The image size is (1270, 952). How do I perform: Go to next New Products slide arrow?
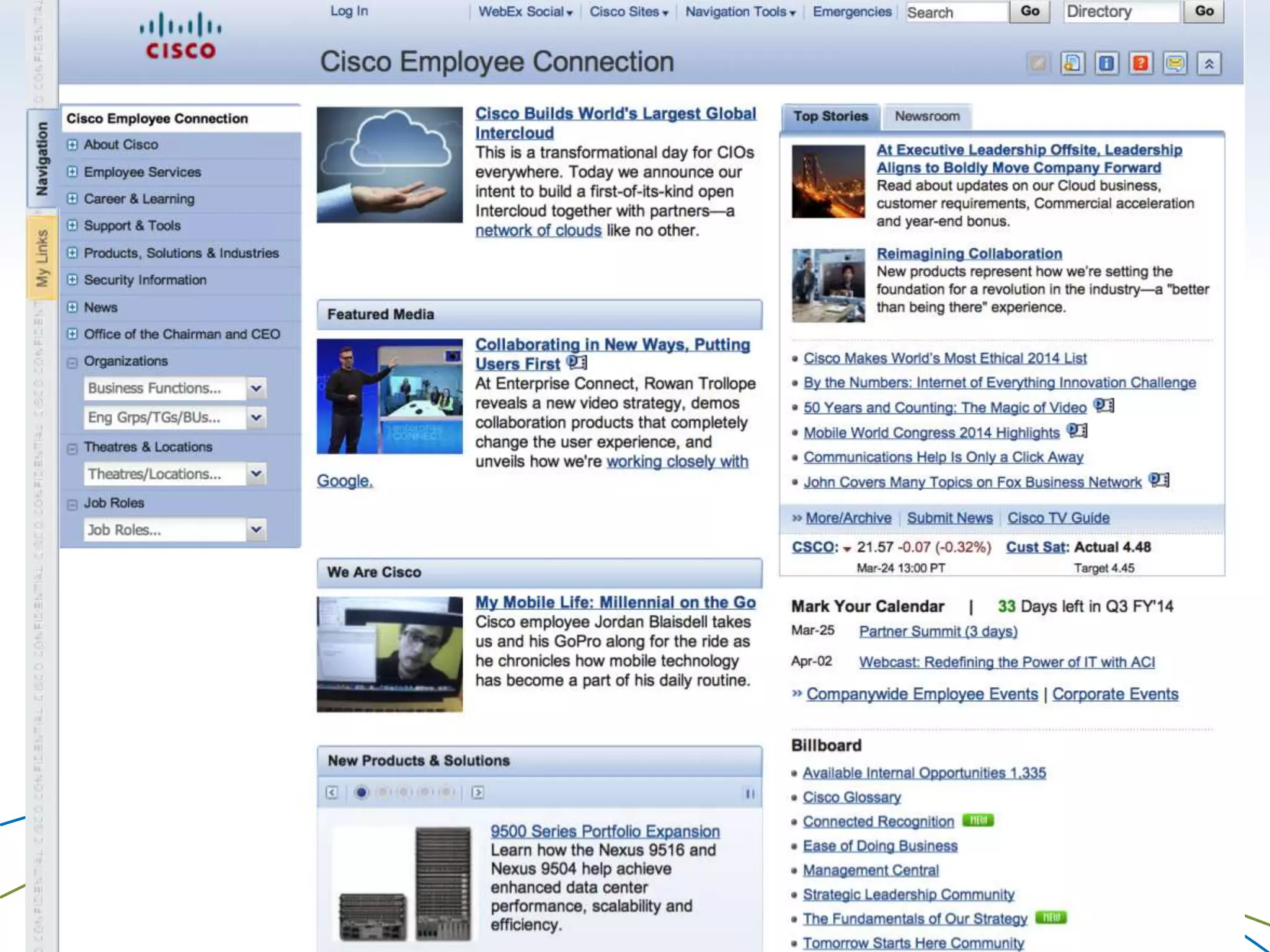click(477, 793)
